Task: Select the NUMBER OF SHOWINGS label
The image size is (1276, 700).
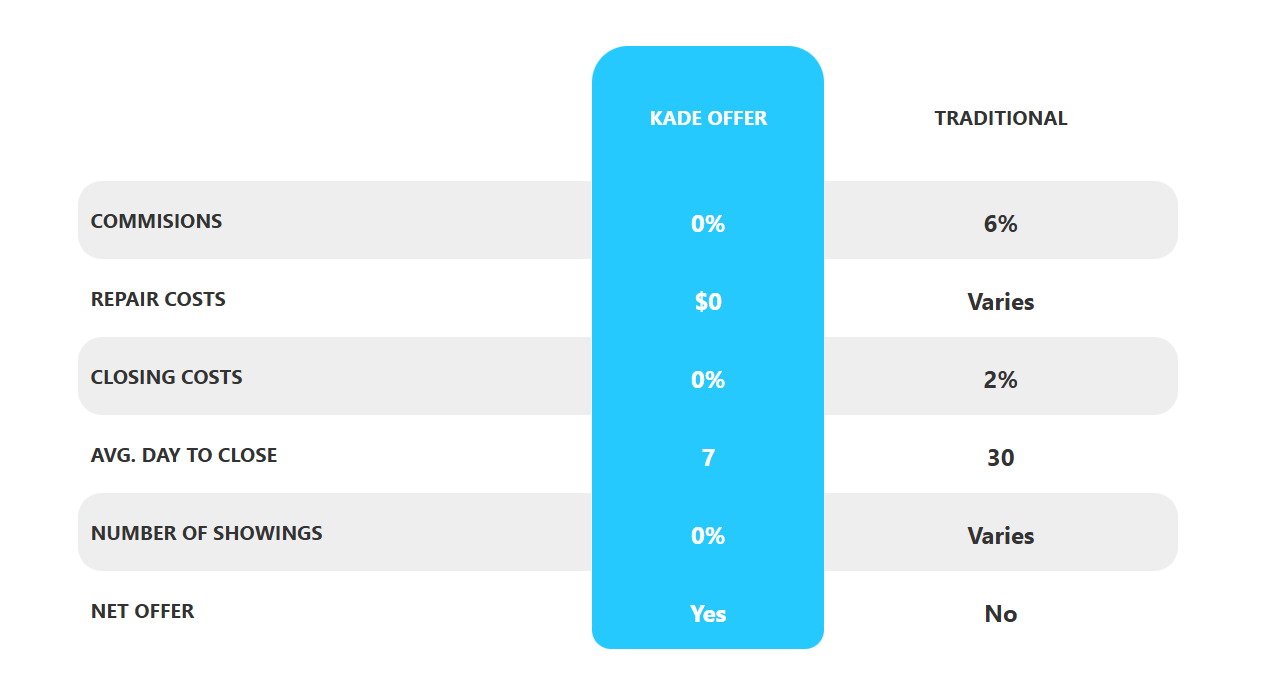Action: tap(207, 533)
